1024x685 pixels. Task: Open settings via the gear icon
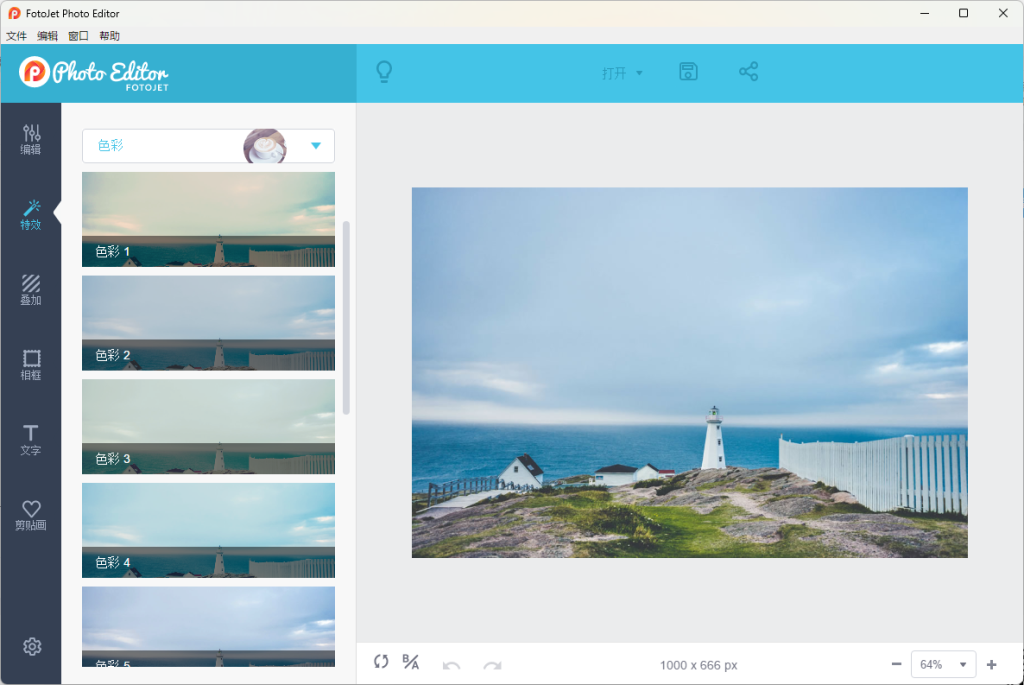pyautogui.click(x=32, y=647)
